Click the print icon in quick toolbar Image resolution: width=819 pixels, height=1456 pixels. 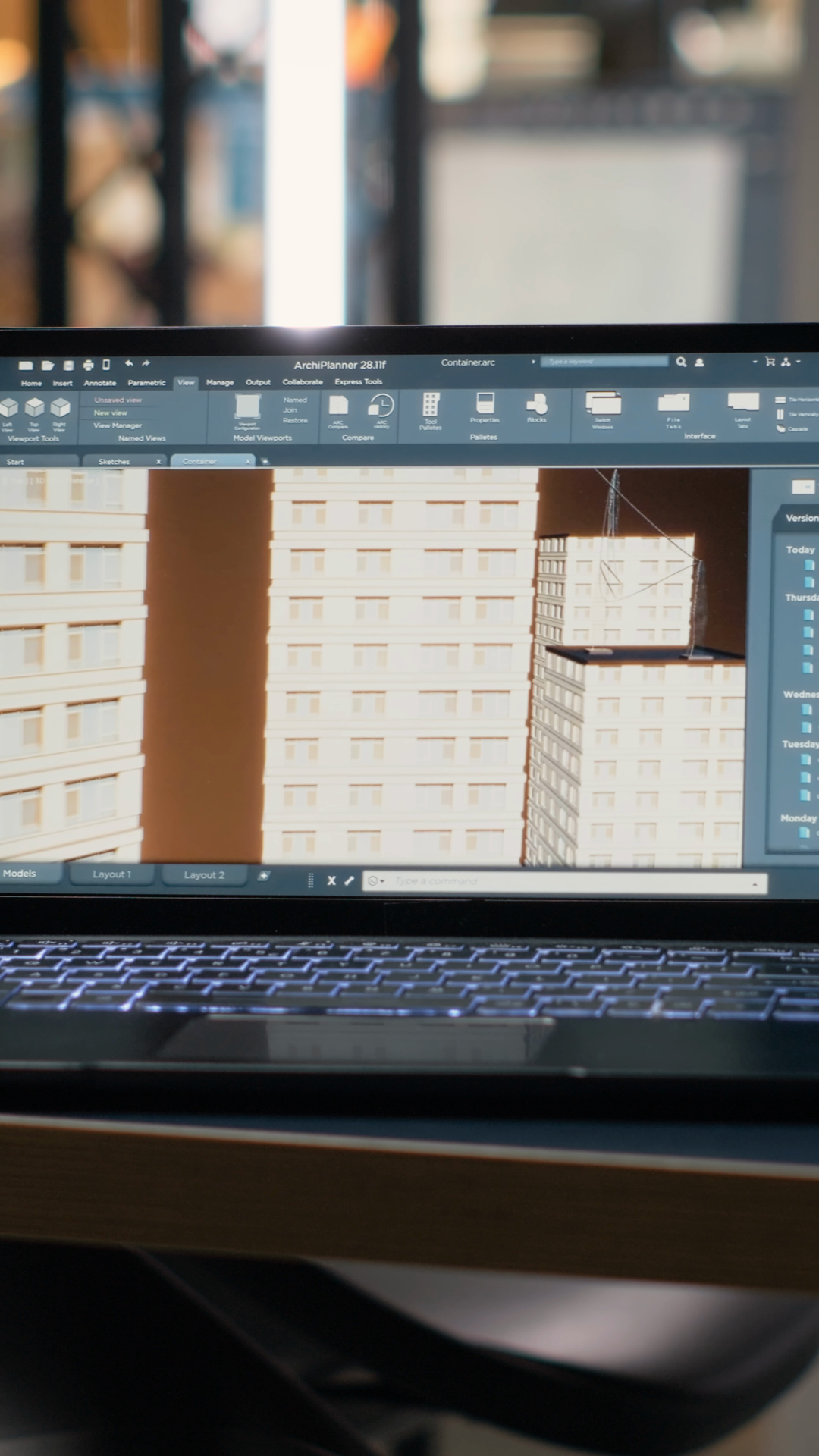pyautogui.click(x=88, y=365)
